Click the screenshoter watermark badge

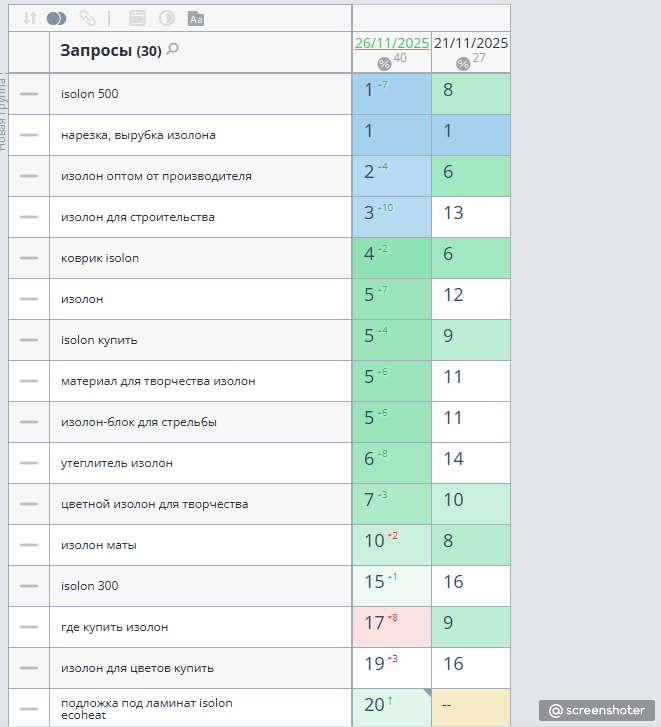[x=597, y=710]
